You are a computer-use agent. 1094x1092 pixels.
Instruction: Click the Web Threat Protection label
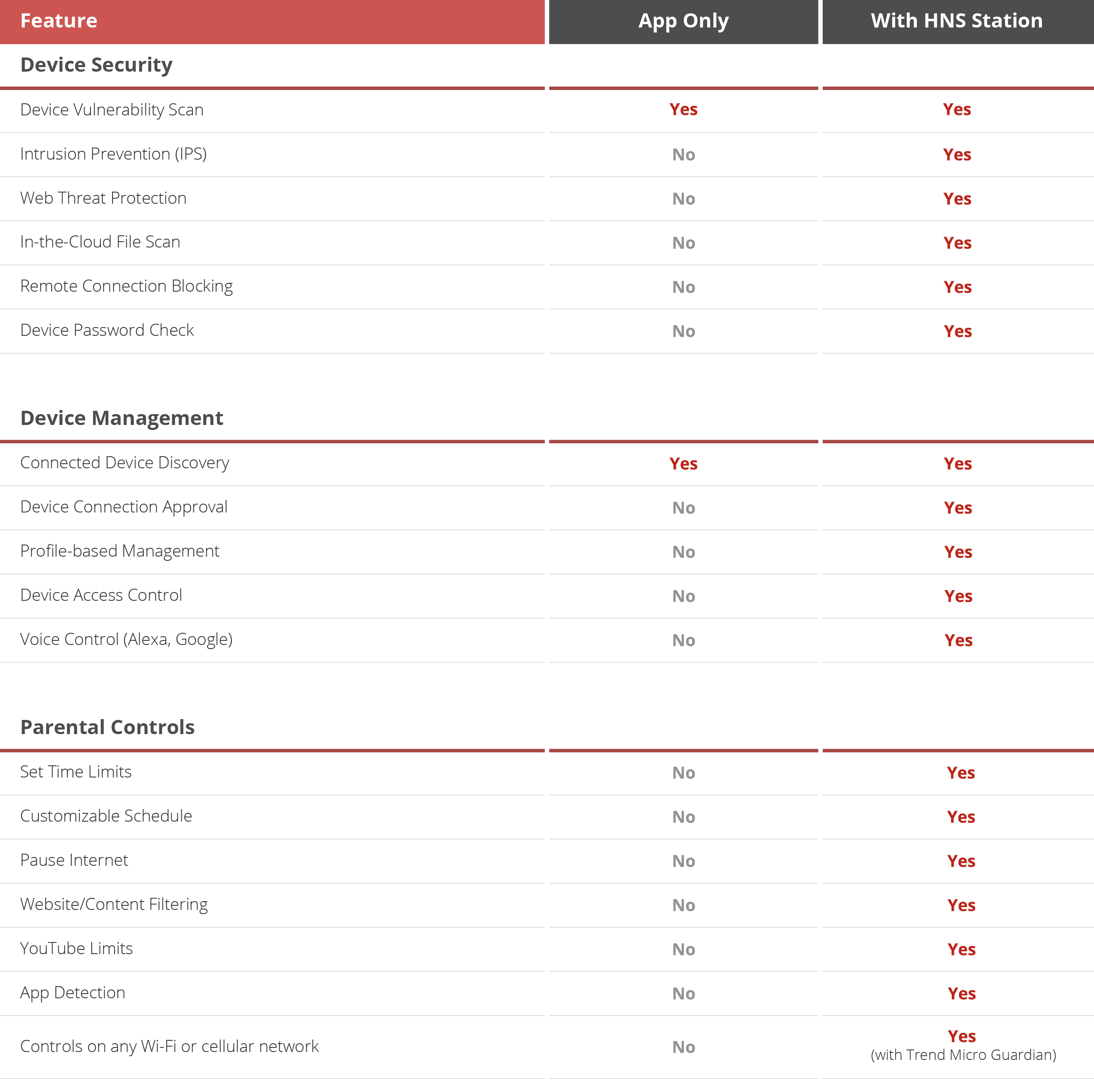pyautogui.click(x=103, y=198)
